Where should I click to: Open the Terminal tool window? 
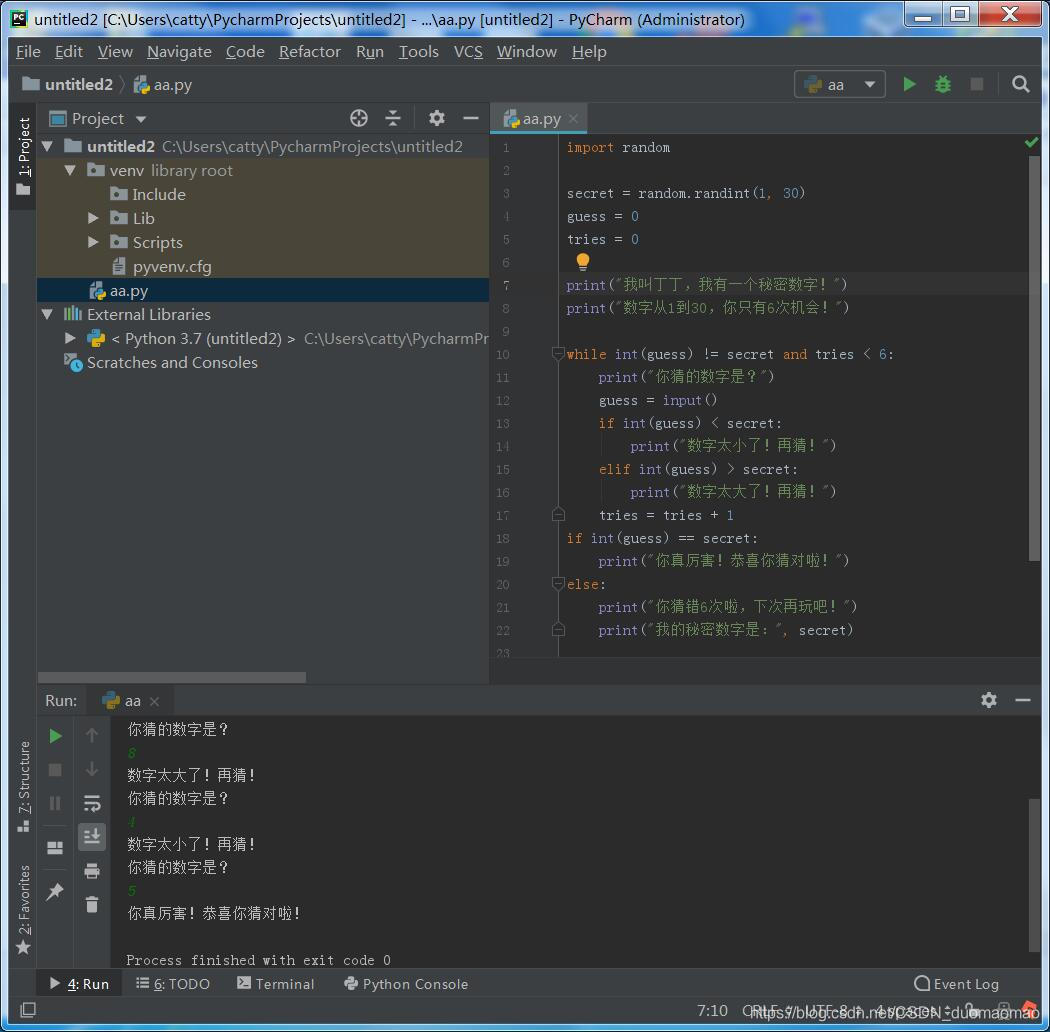[275, 984]
